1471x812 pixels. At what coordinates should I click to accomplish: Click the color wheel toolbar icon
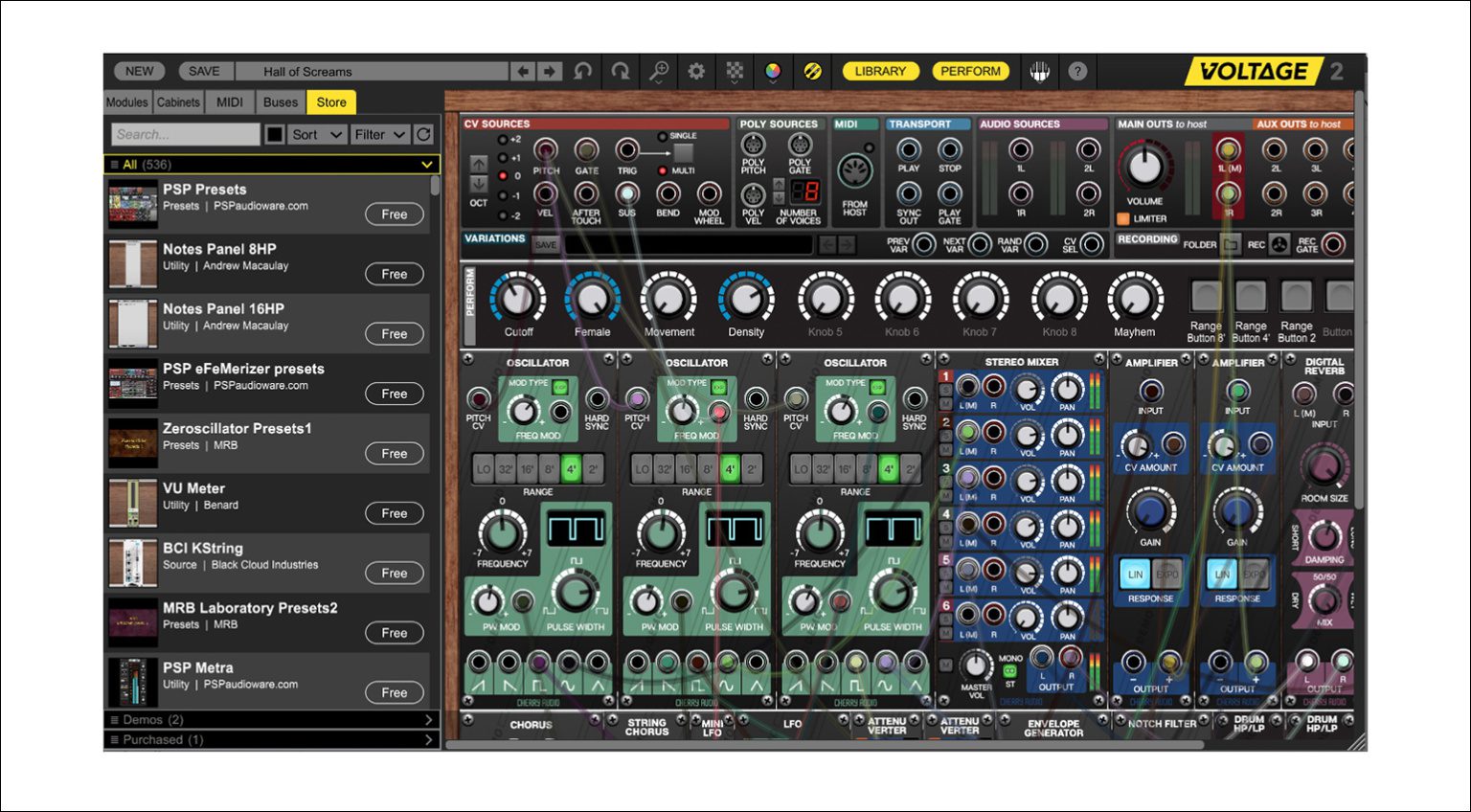(x=774, y=71)
